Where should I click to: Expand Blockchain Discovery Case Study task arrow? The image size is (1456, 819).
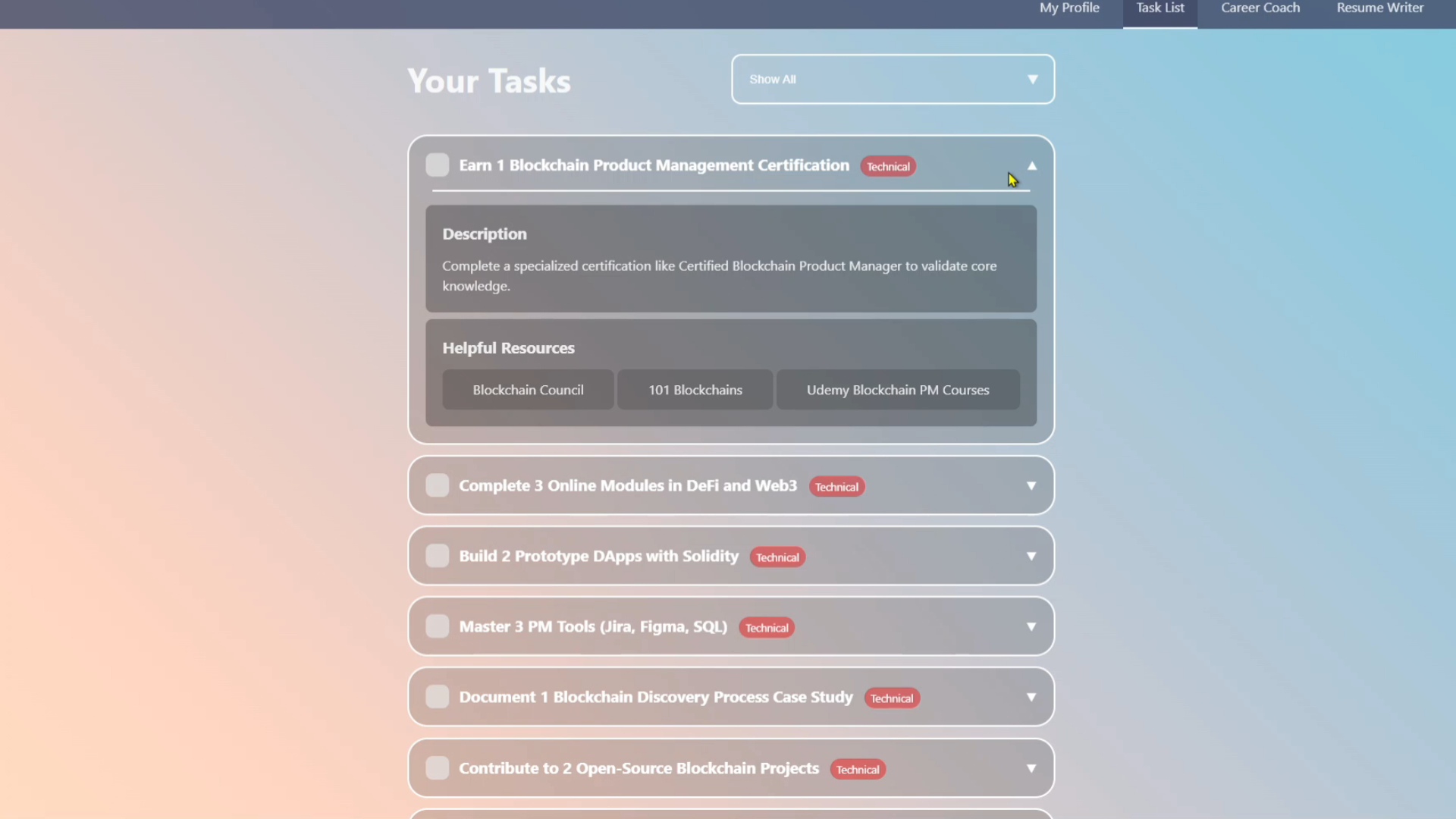click(x=1031, y=698)
